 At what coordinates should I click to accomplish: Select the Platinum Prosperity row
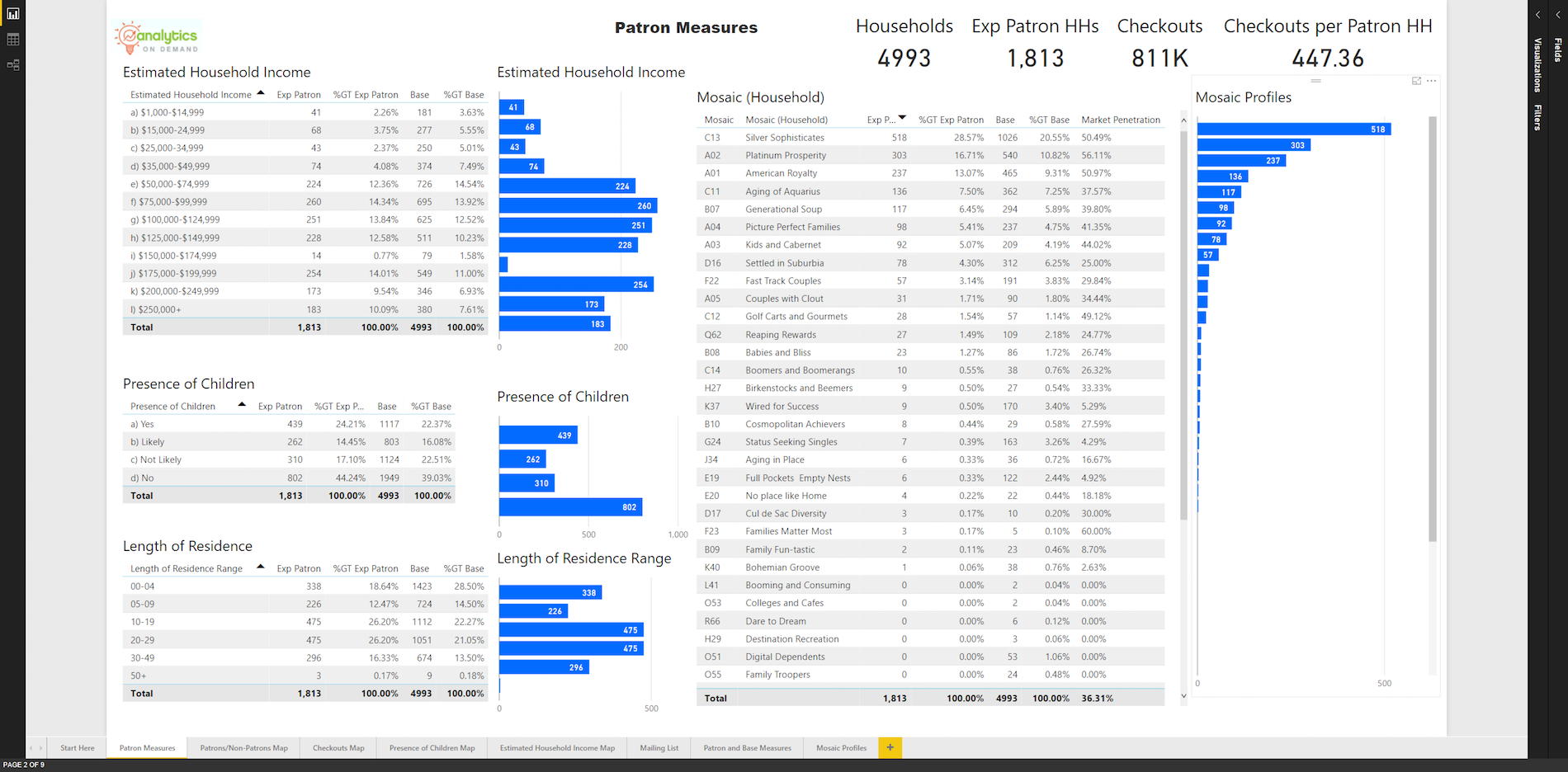[930, 156]
